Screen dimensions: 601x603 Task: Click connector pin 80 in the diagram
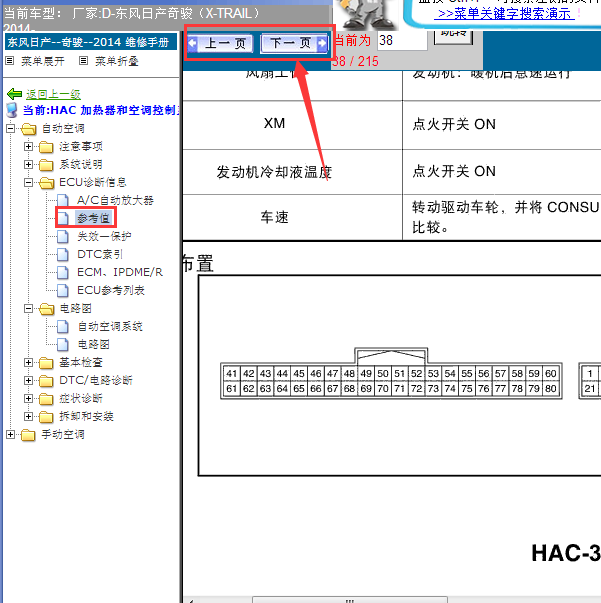[551, 388]
